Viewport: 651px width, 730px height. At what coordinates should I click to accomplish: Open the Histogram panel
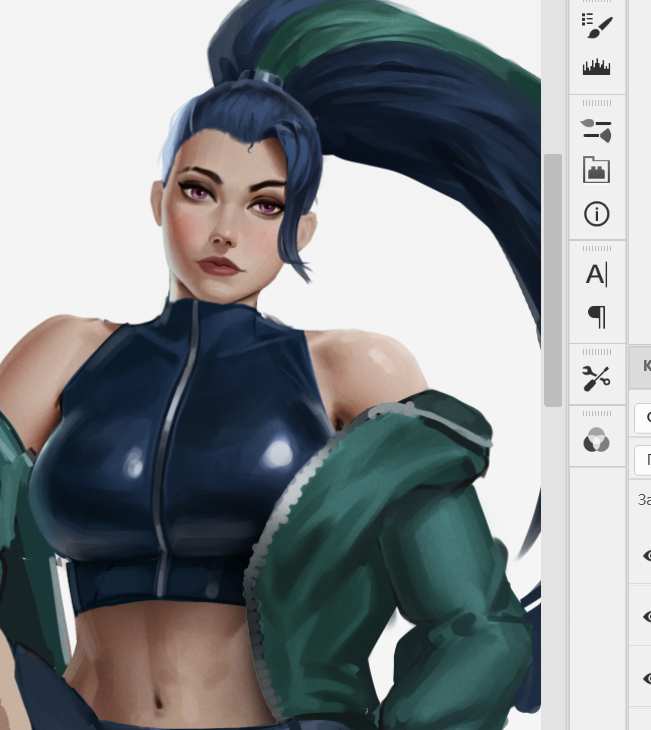tap(597, 67)
